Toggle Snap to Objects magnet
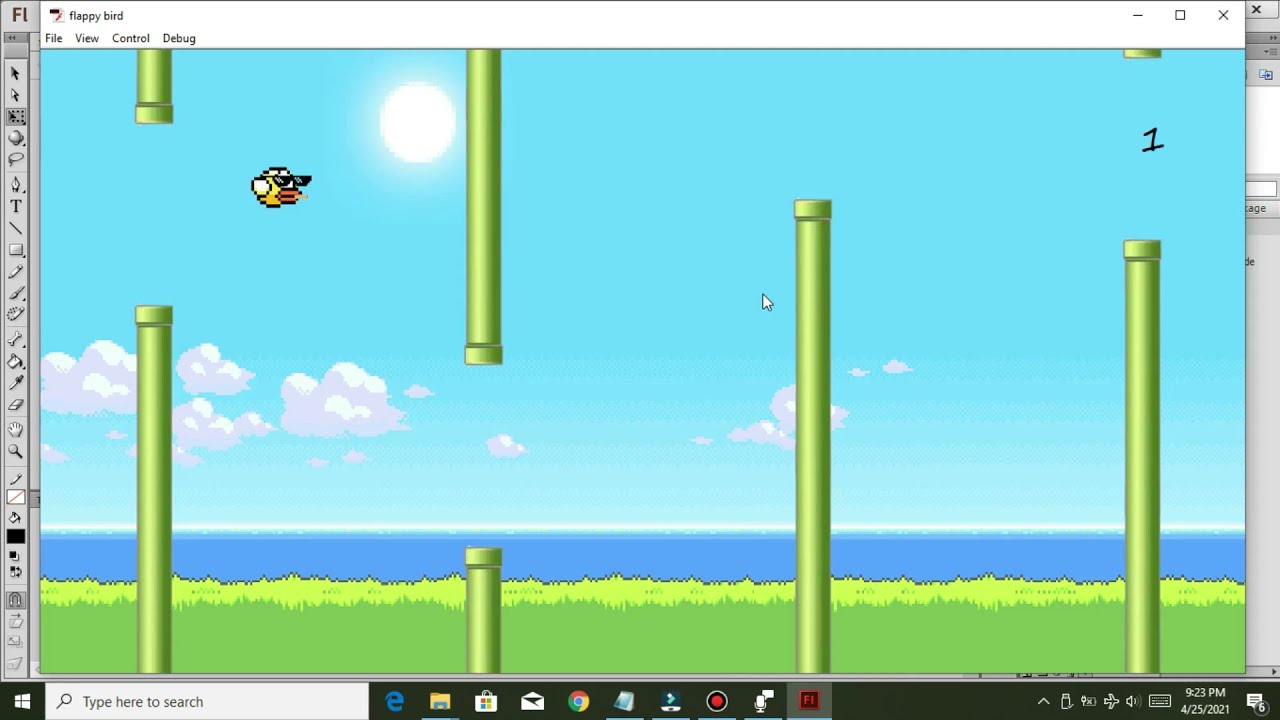 [15, 600]
